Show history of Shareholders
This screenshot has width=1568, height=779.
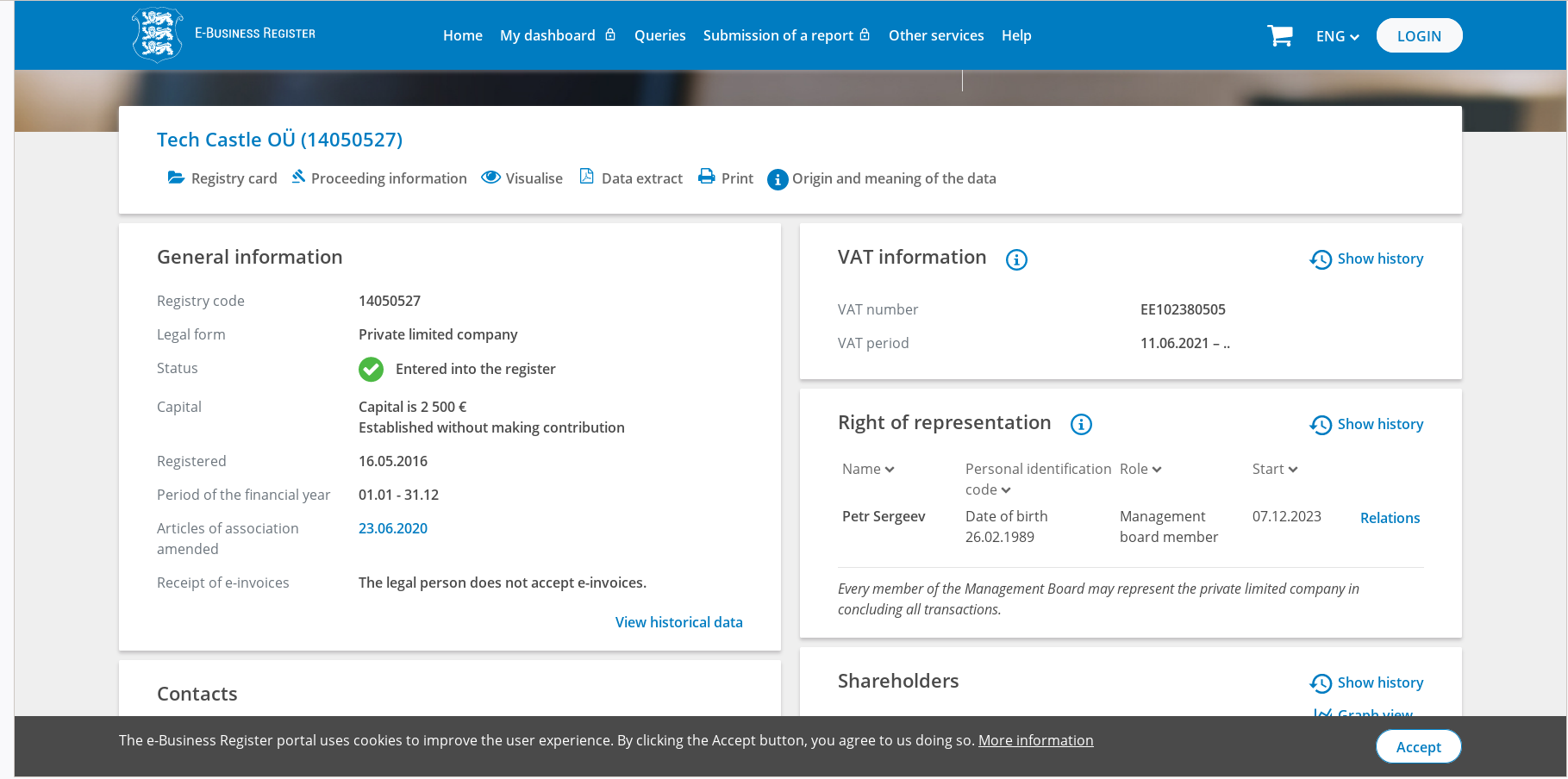pyautogui.click(x=1380, y=682)
